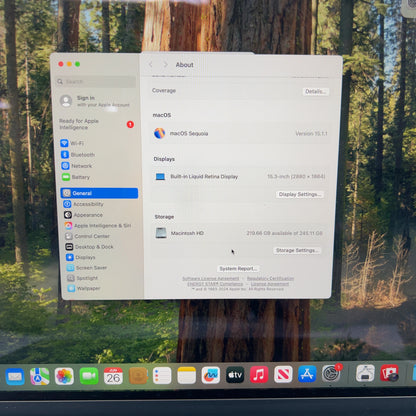416x416 pixels.
Task: Click the macOS Sequoia logo icon
Action: click(x=160, y=133)
